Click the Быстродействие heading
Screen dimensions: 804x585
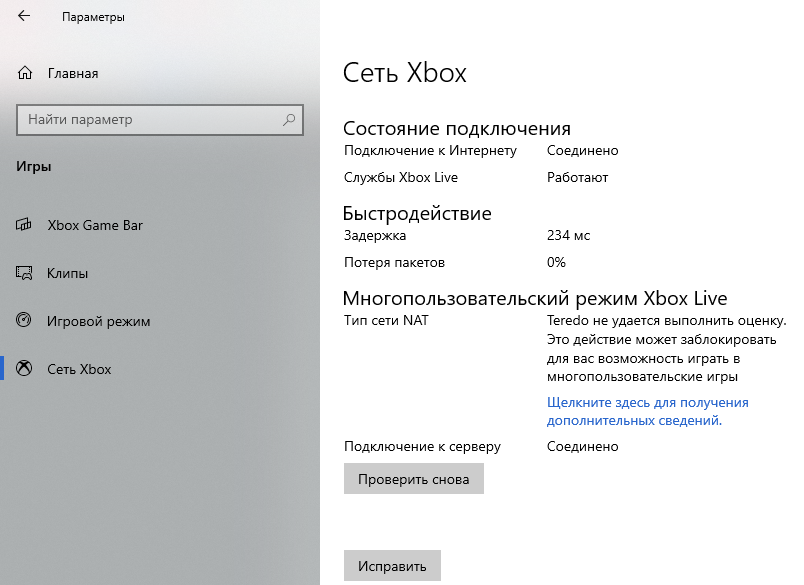point(417,213)
